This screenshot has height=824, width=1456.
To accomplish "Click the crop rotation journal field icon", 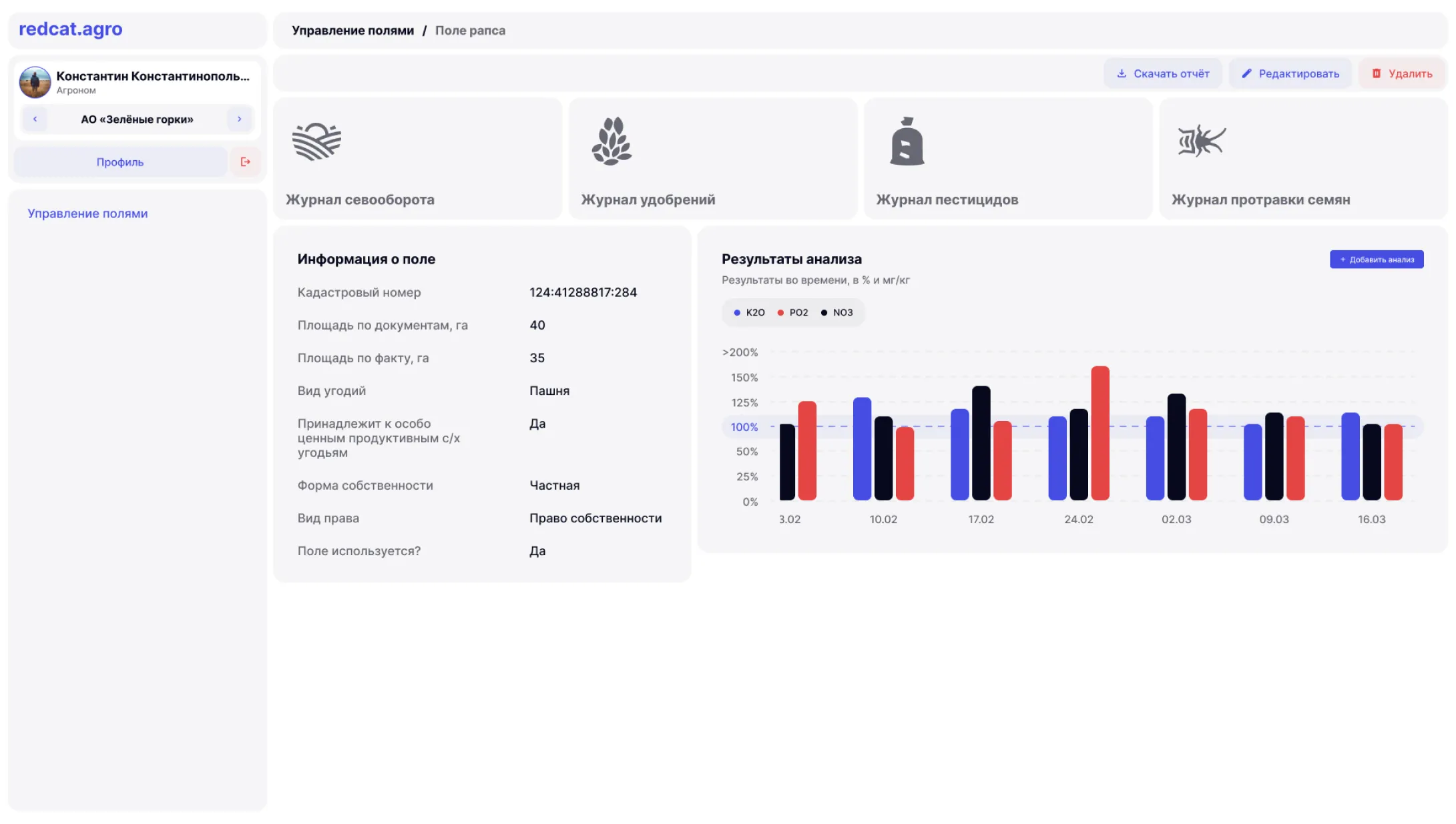I will tap(316, 141).
